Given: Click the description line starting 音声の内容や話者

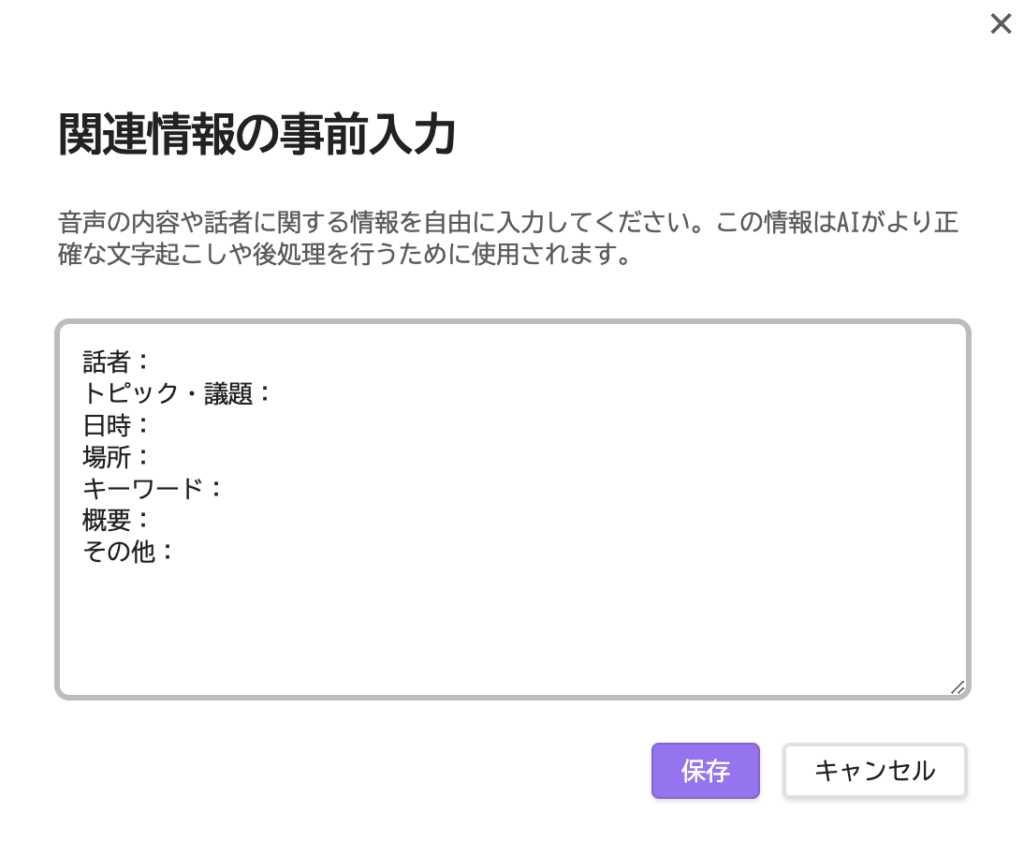Looking at the screenshot, I should [x=507, y=222].
